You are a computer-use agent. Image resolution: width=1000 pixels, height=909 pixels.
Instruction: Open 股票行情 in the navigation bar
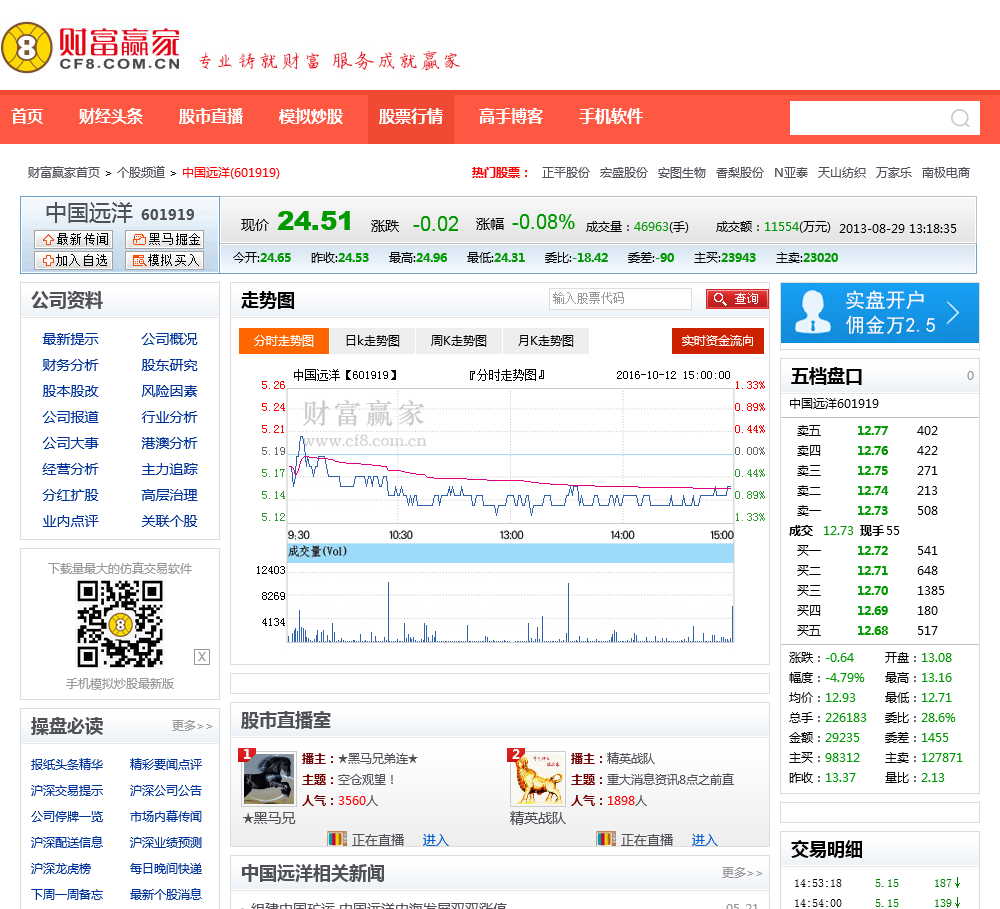(411, 116)
